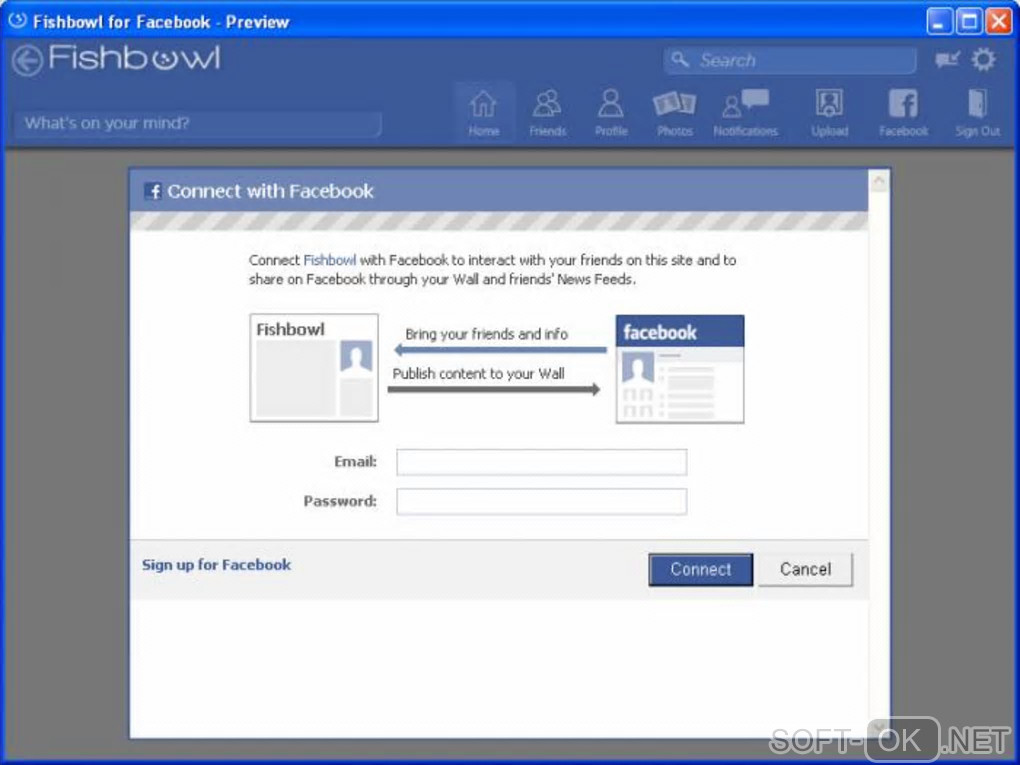Screen dimensions: 1020x765
Task: Click the Fishbowl logo text
Action: click(x=134, y=58)
